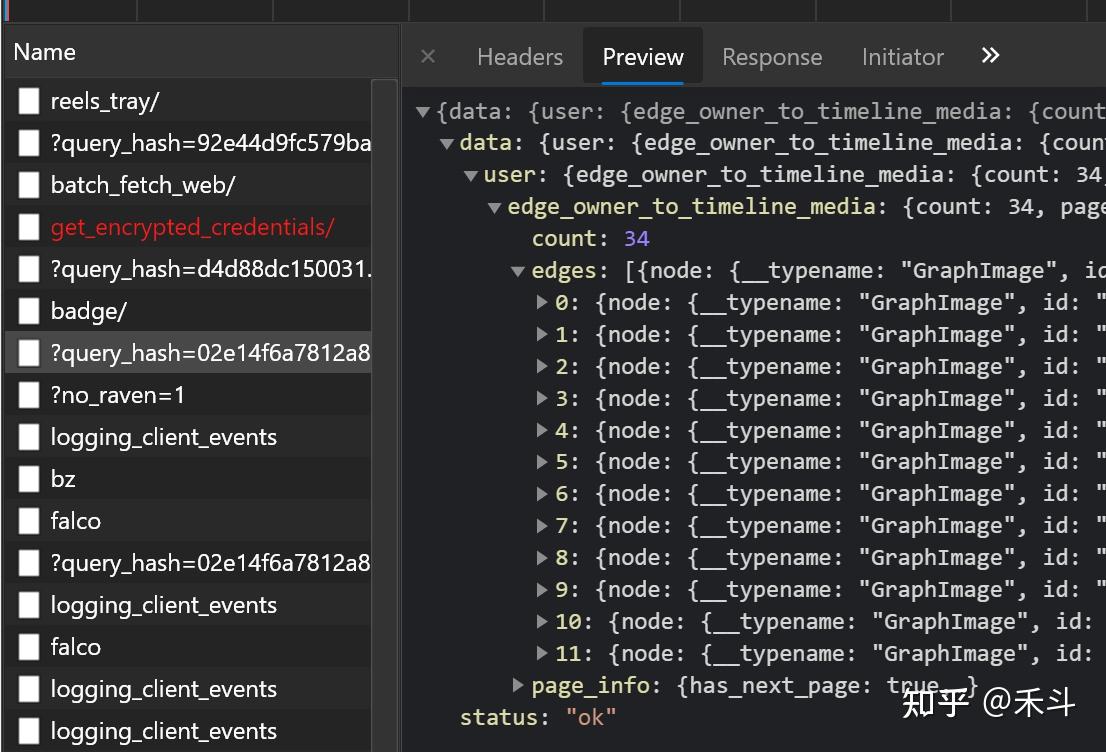The height and width of the screenshot is (752, 1106).
Task: Select the batch_fetch_web/ request
Action: 188,185
